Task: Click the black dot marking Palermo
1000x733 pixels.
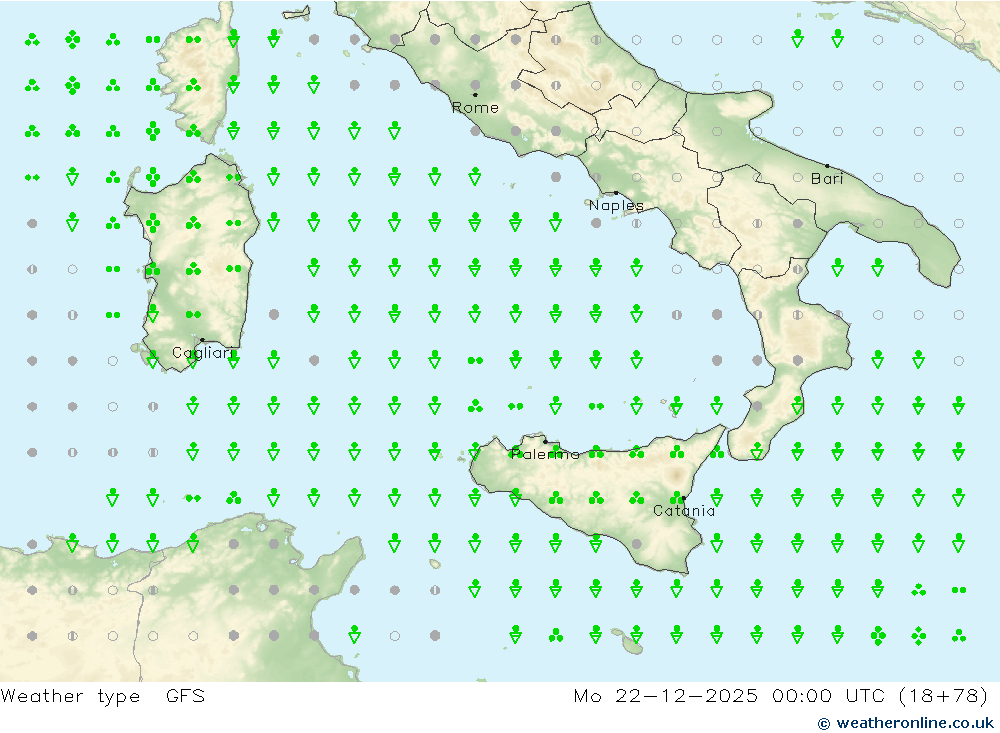Action: (545, 441)
